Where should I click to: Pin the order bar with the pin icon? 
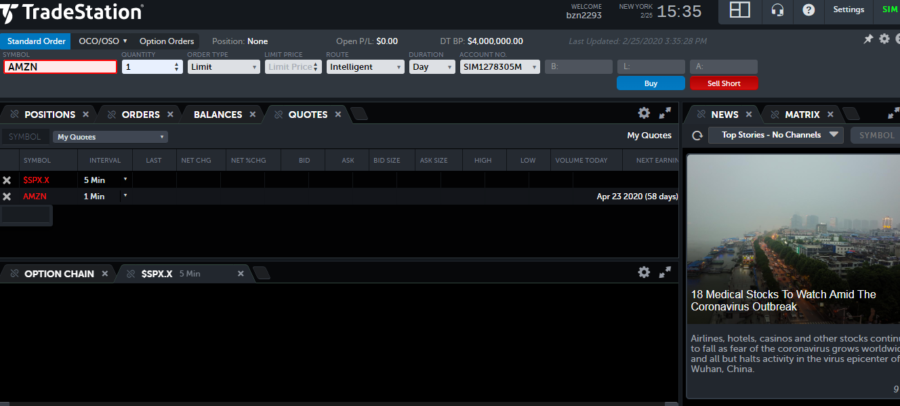pyautogui.click(x=868, y=39)
